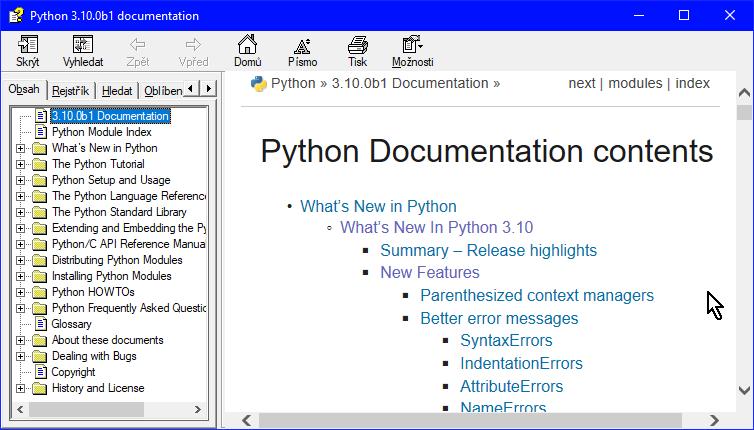Open Summary – Release highlights link
This screenshot has width=754, height=430.
(489, 251)
